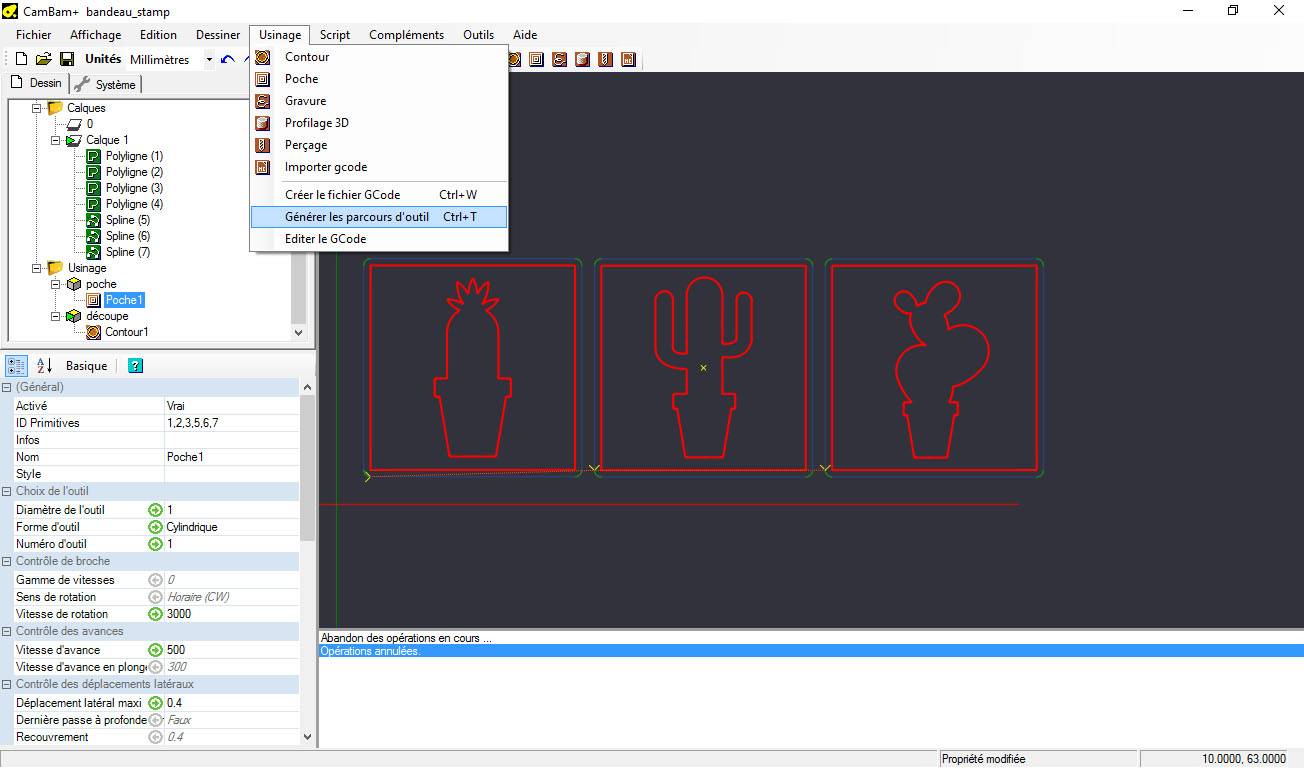The image size is (1304, 768).
Task: Sort properties alphabetically with A-Z icon
Action: [45, 366]
